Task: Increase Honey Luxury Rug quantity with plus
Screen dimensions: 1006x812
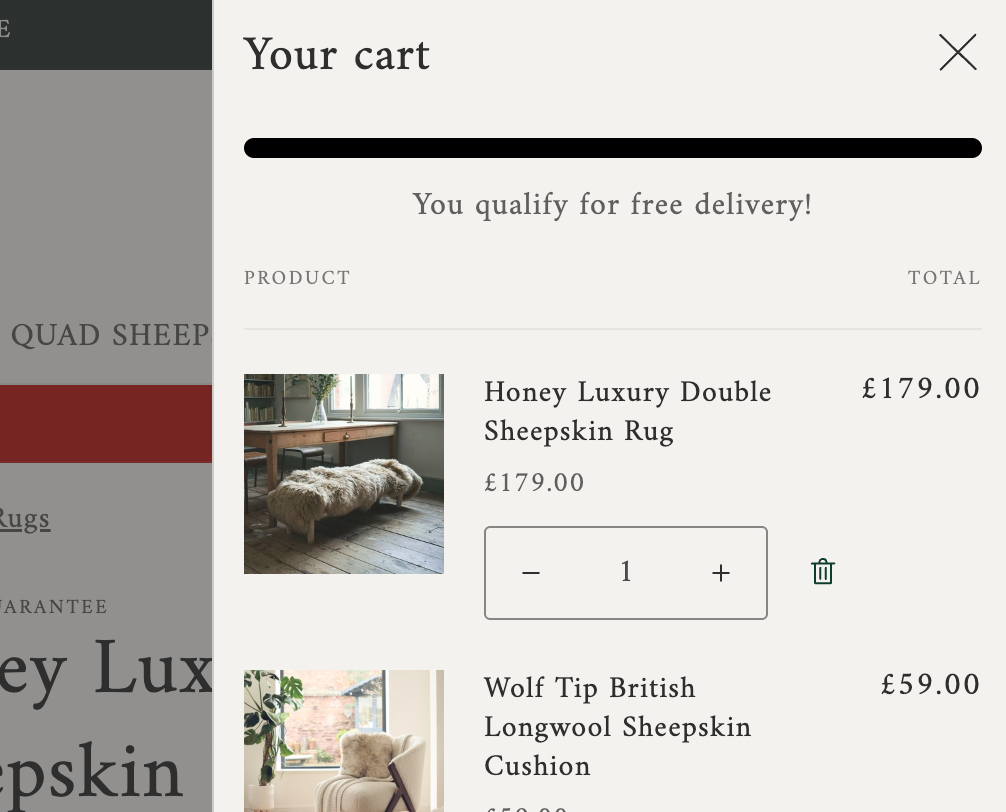Action: coord(721,573)
